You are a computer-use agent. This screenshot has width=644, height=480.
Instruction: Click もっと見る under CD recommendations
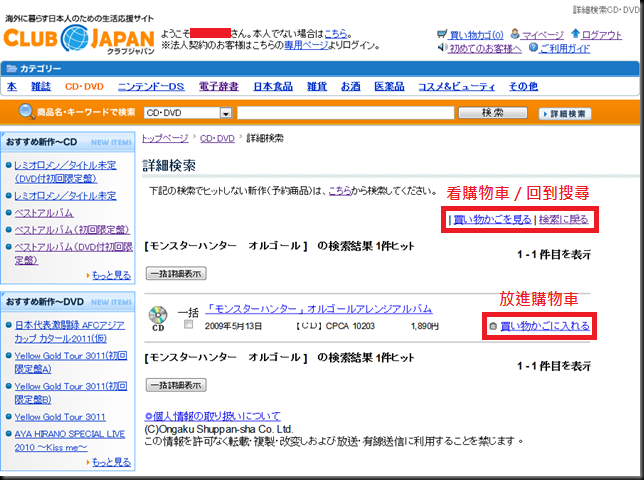click(111, 276)
